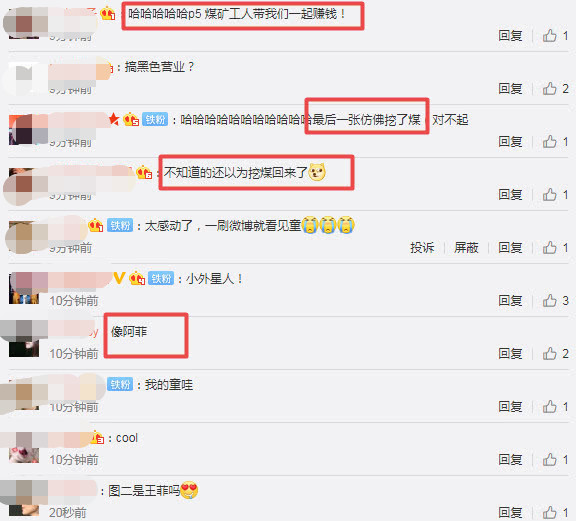Click 铁粉 badge on 我的童哇 comment
Screen dimensions: 576x521
(120, 384)
